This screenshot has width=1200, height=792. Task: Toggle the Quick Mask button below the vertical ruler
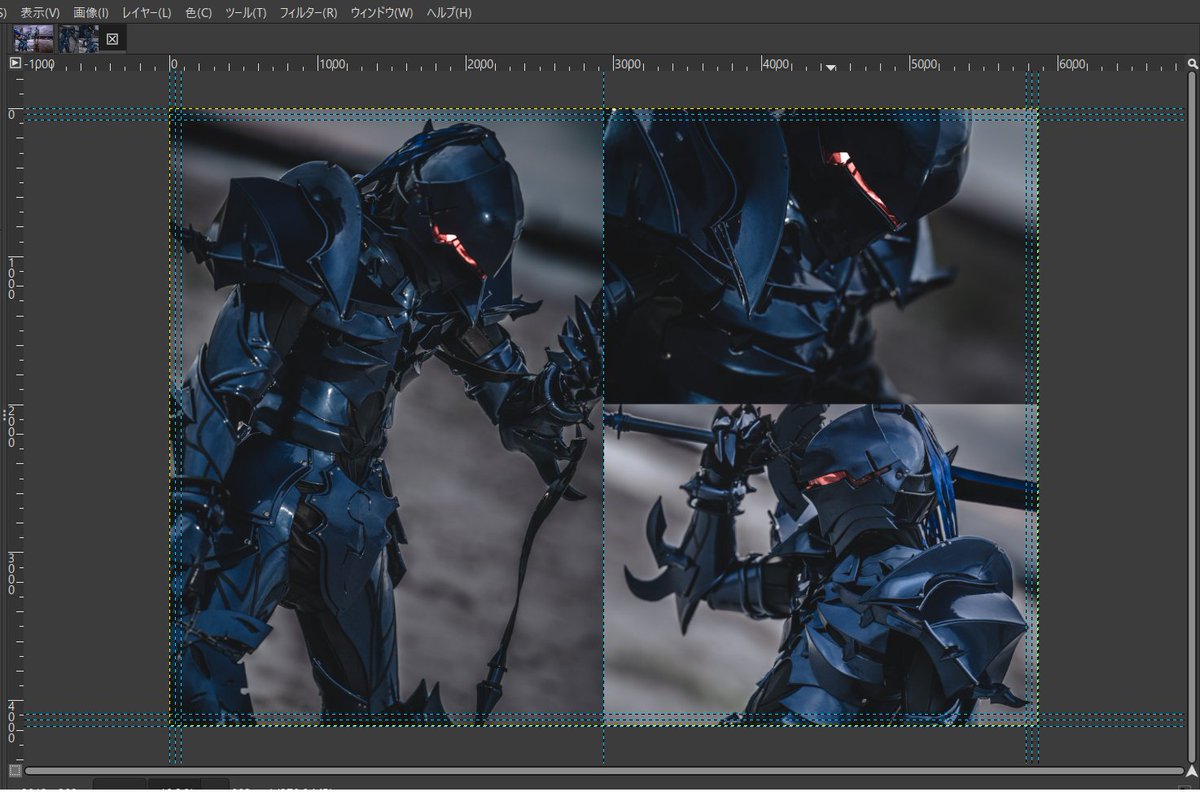[x=15, y=770]
